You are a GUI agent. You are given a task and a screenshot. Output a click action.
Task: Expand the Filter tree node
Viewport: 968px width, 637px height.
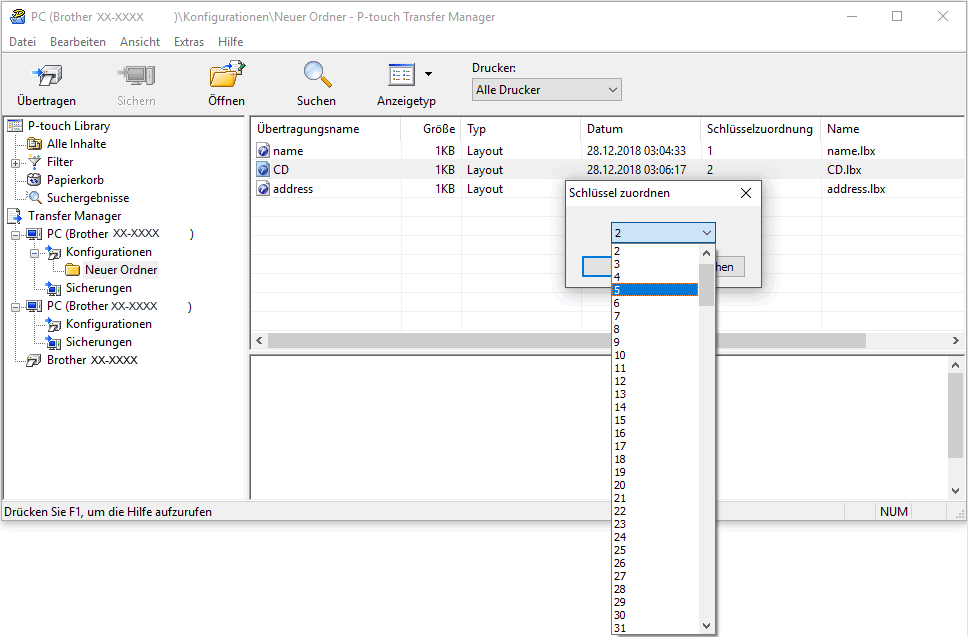[x=15, y=163]
